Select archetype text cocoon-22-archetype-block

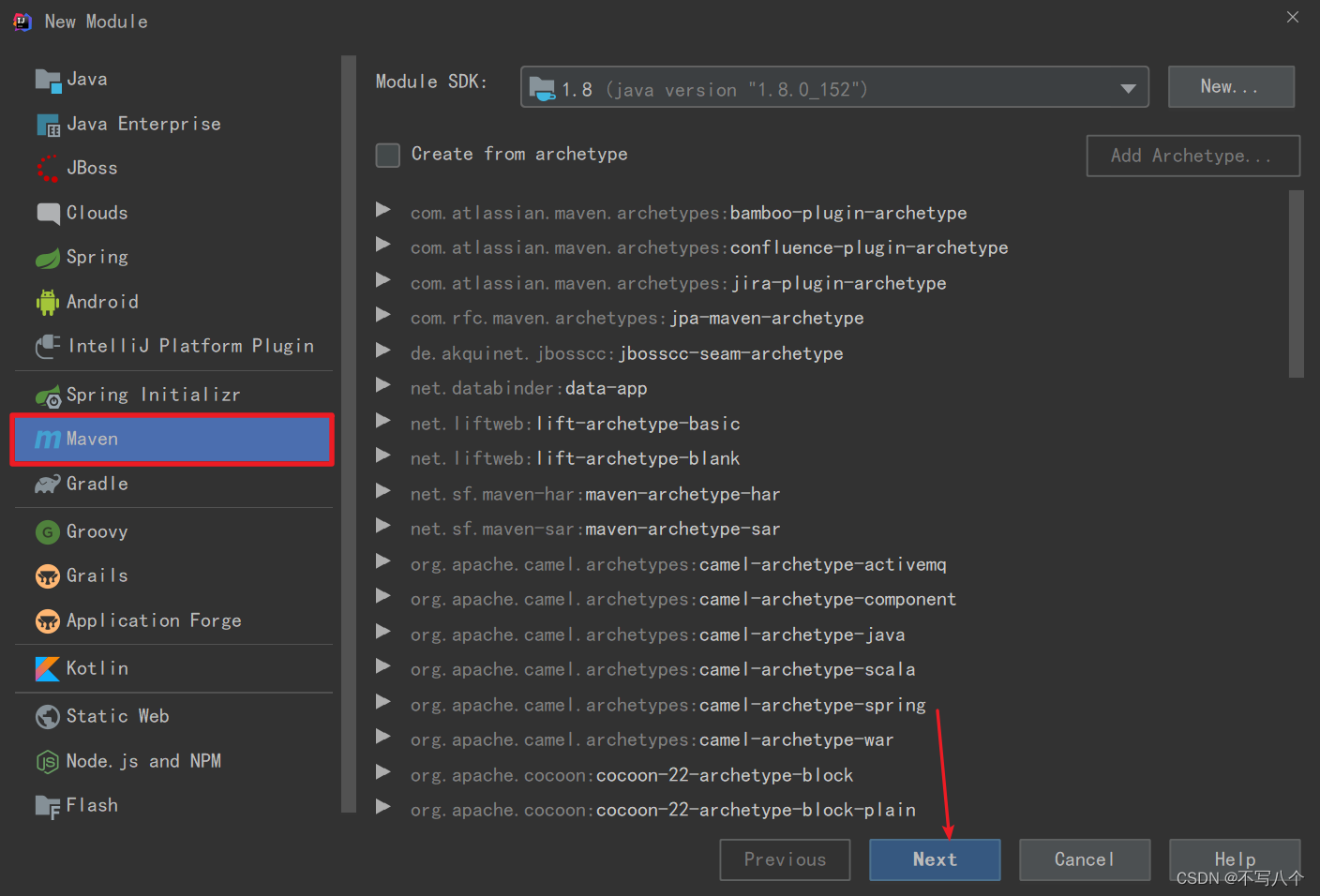[725, 775]
